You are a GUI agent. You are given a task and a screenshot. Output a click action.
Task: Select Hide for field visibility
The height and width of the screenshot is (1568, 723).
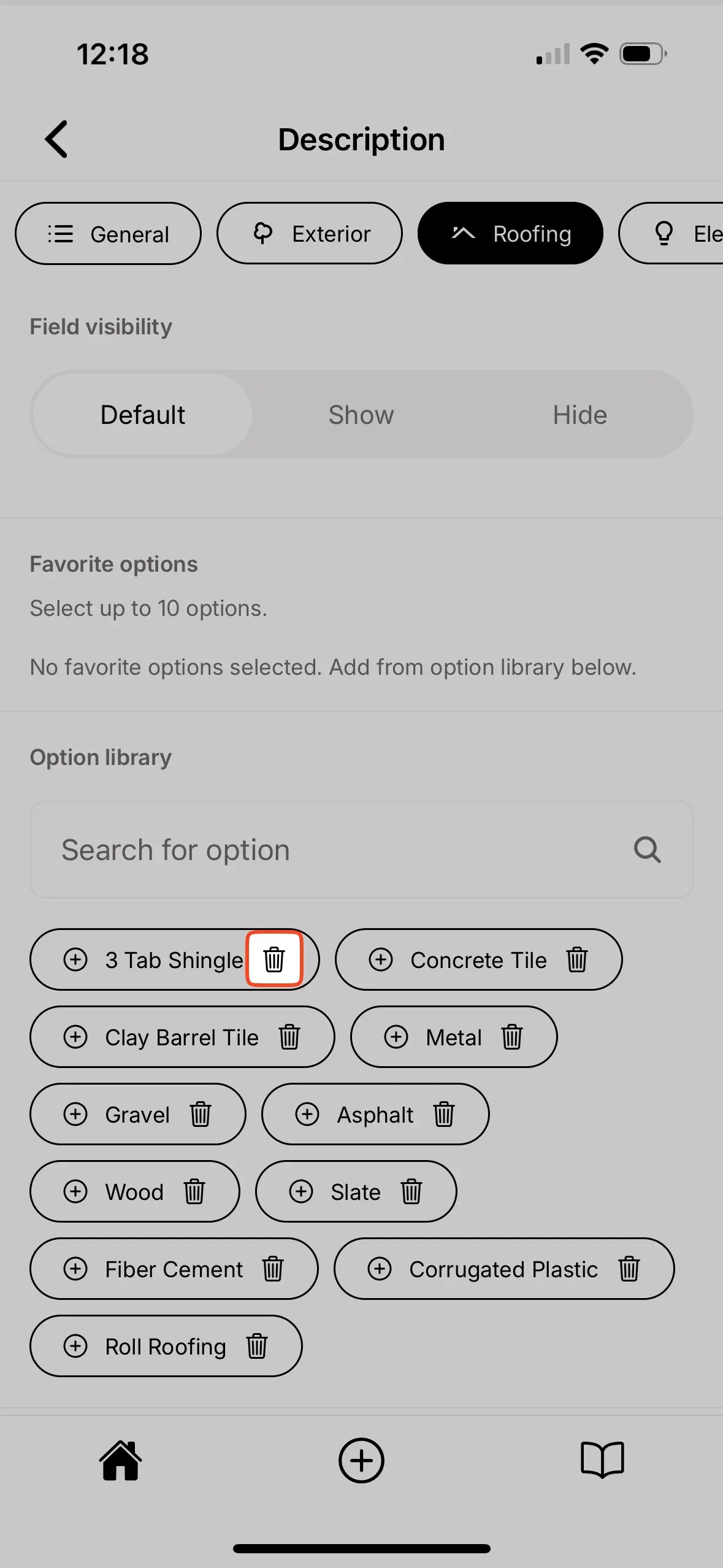(580, 414)
